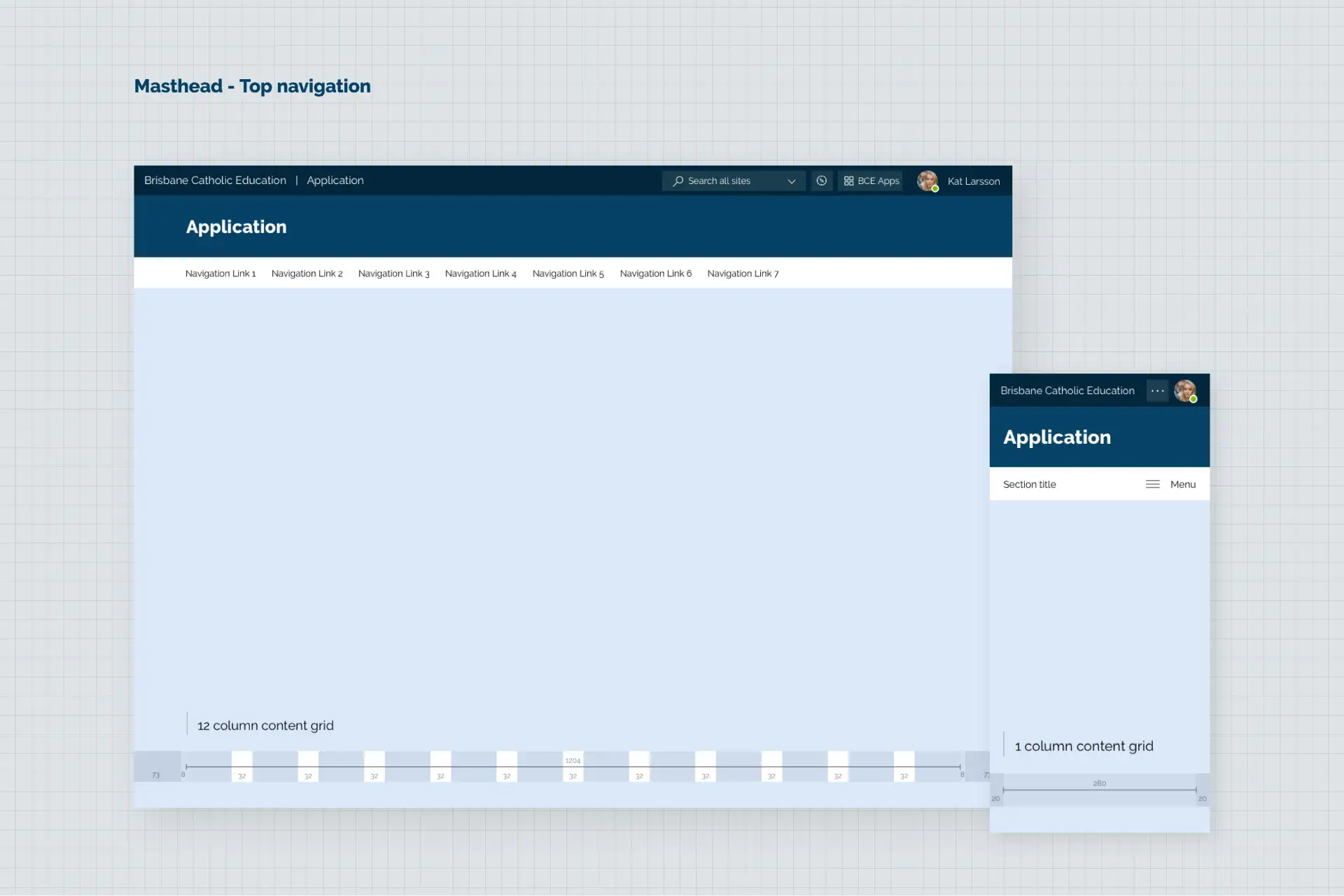Expand the Search all sites scope dropdown
Screen dimensions: 1344x896
[x=792, y=181]
